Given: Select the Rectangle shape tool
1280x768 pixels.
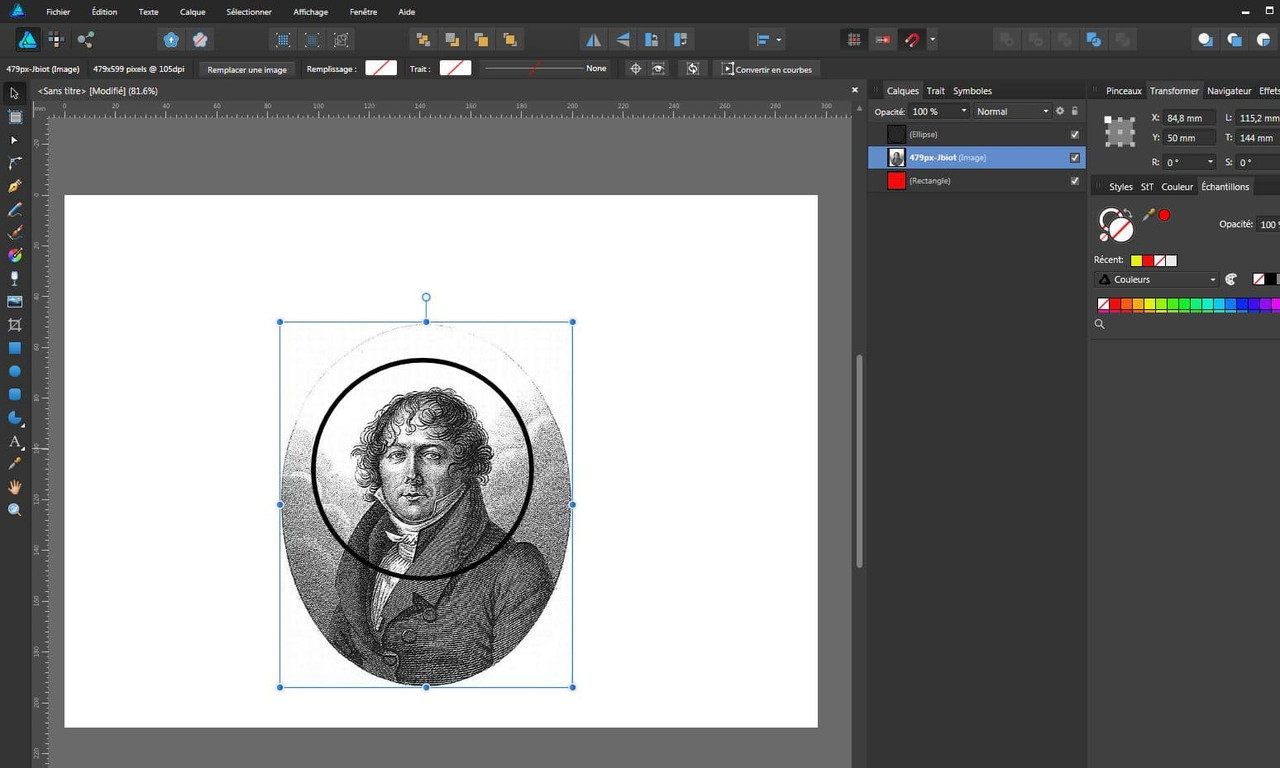Looking at the screenshot, I should click(x=15, y=348).
